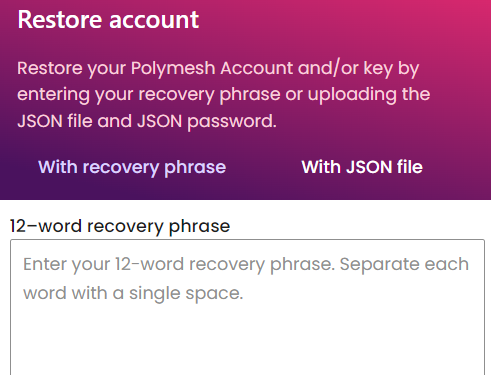Click the placeholder line word with a single space

coord(133,293)
